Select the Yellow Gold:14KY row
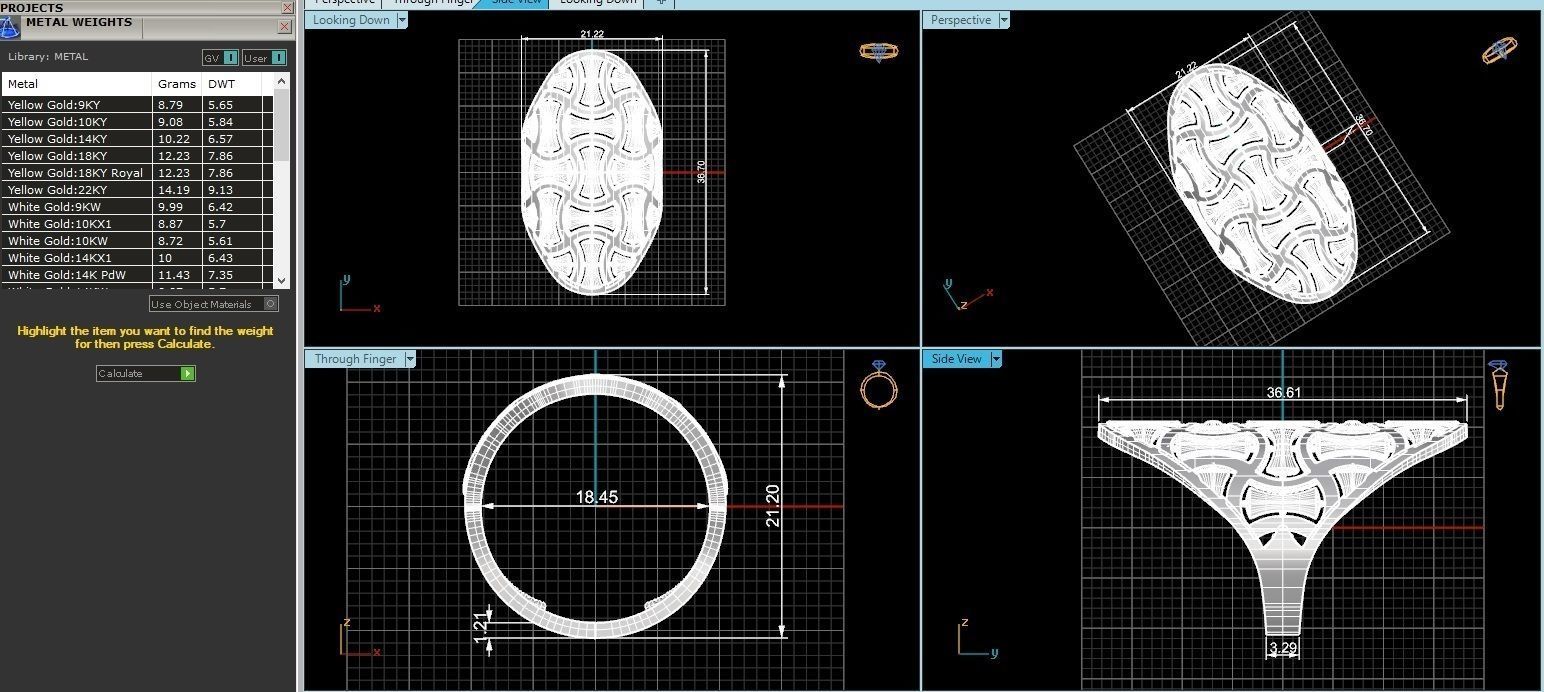This screenshot has width=1544, height=692. pyautogui.click(x=138, y=139)
